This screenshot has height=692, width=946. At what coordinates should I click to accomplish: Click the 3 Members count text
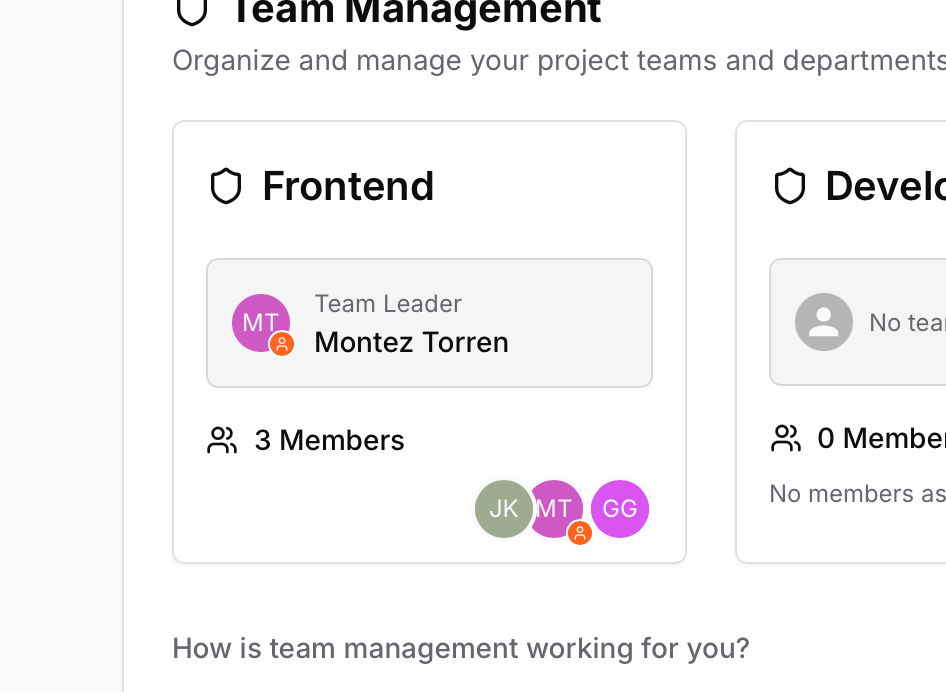coord(330,440)
